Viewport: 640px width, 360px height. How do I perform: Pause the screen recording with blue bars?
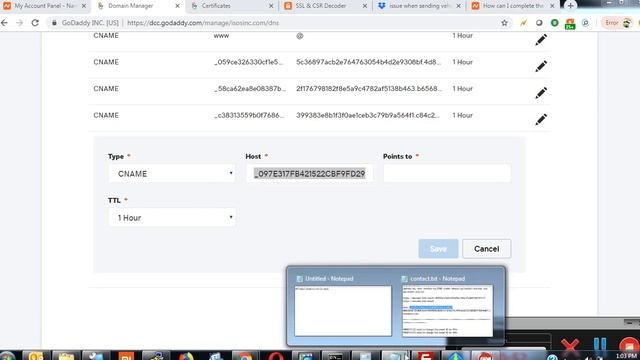[600, 345]
